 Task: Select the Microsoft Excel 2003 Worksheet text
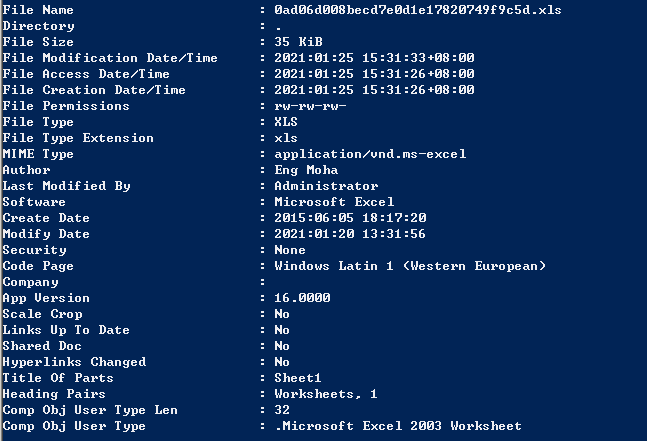coord(402,426)
